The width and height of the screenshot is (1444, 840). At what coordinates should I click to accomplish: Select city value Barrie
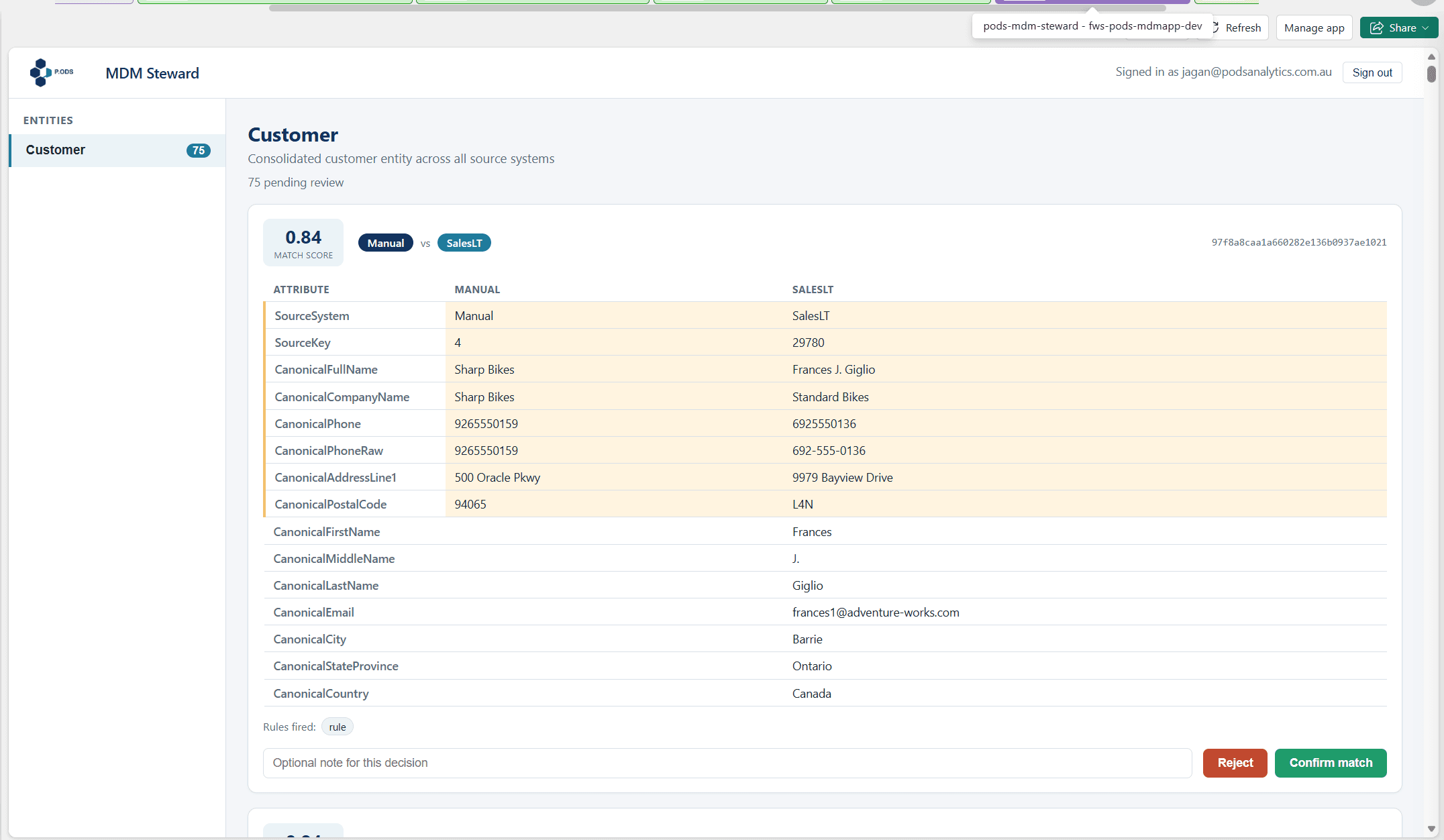click(x=807, y=639)
